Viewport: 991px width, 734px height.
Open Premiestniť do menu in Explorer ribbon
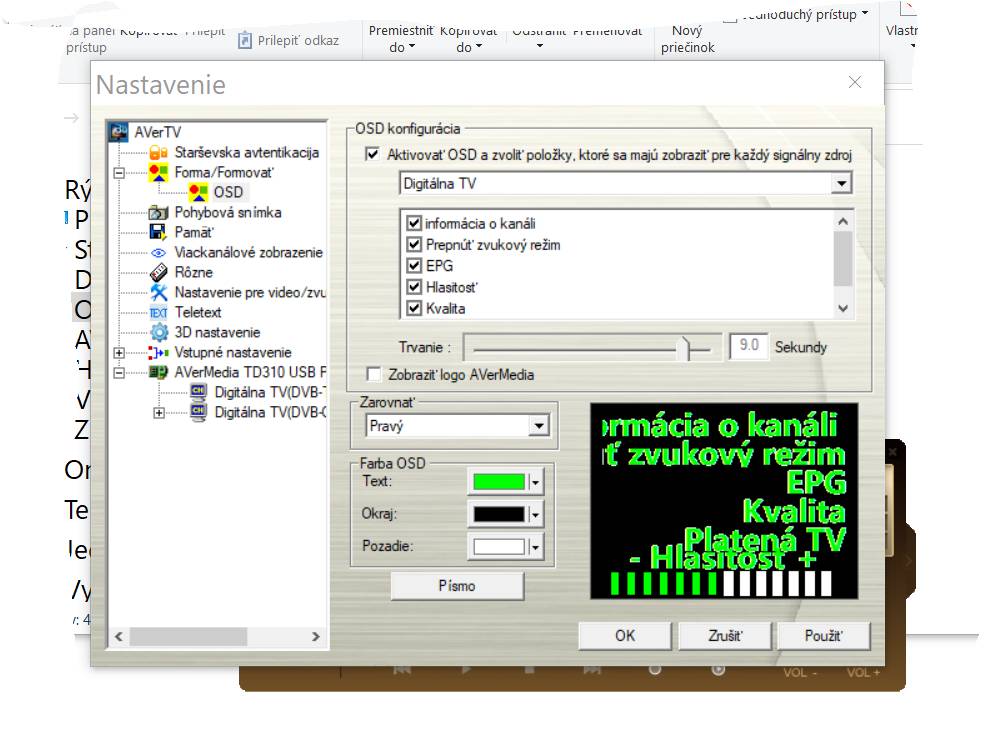[401, 39]
